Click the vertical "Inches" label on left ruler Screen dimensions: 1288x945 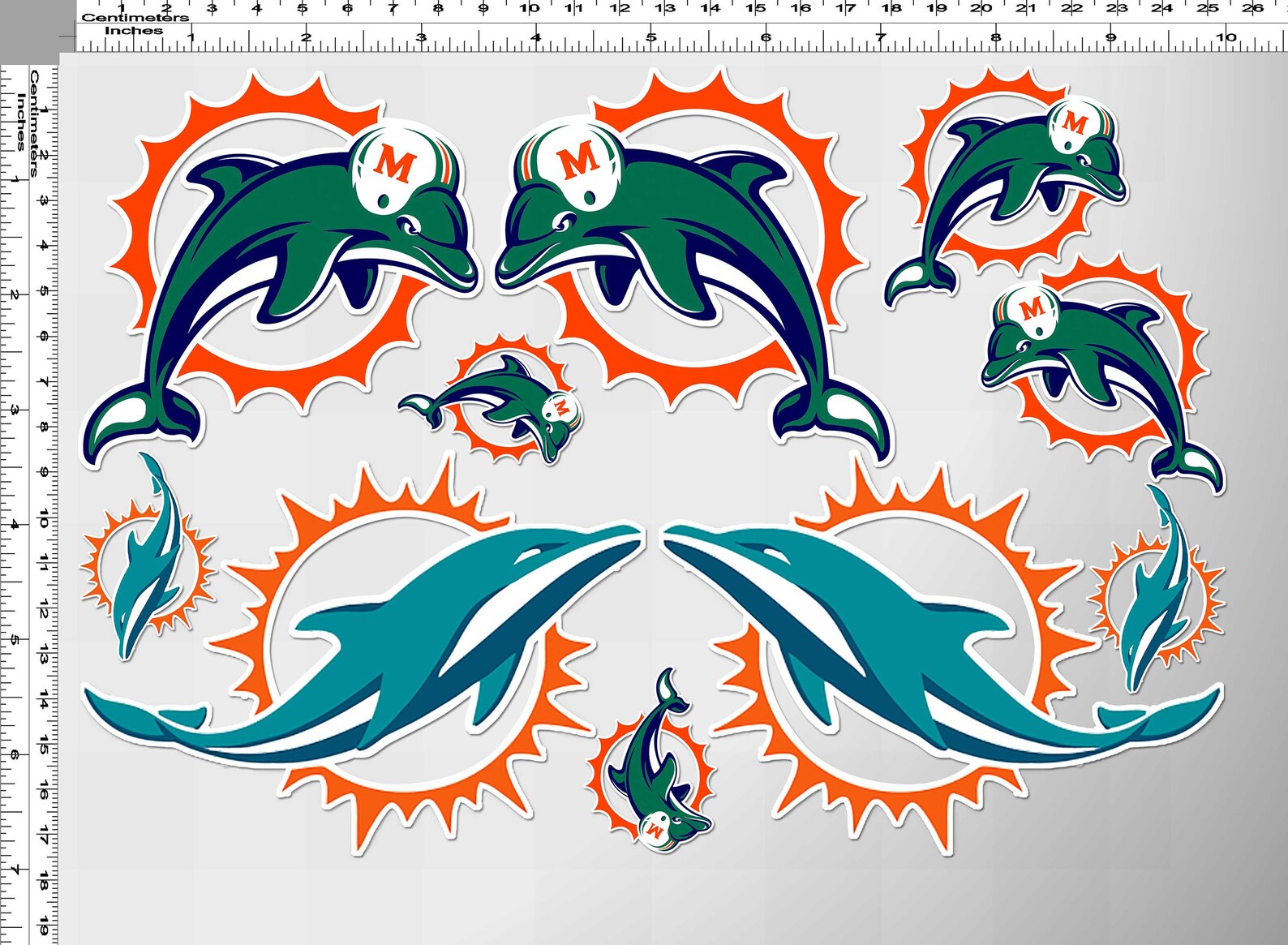pos(22,122)
